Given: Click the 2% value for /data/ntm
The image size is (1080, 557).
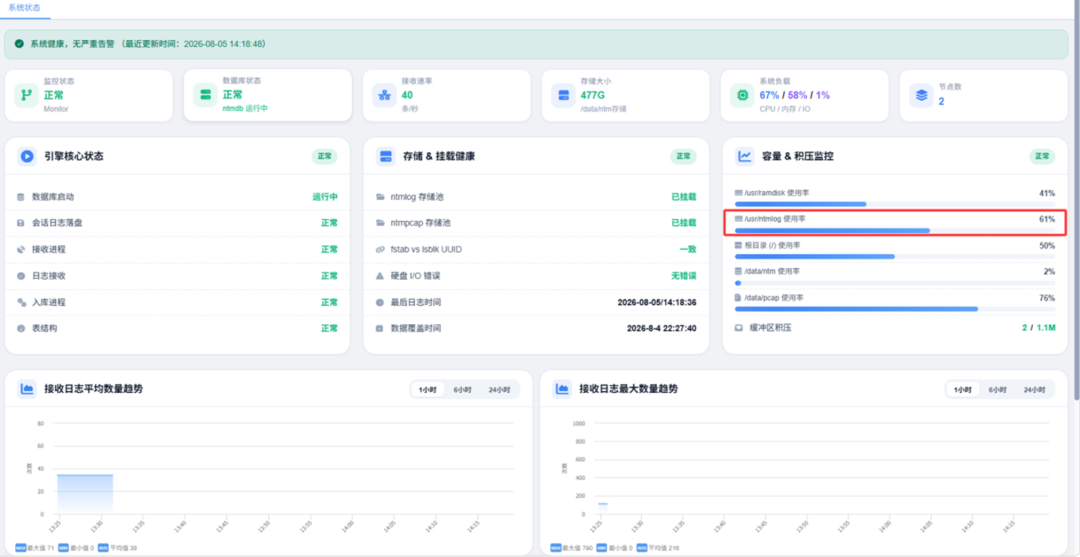Looking at the screenshot, I should [1049, 271].
